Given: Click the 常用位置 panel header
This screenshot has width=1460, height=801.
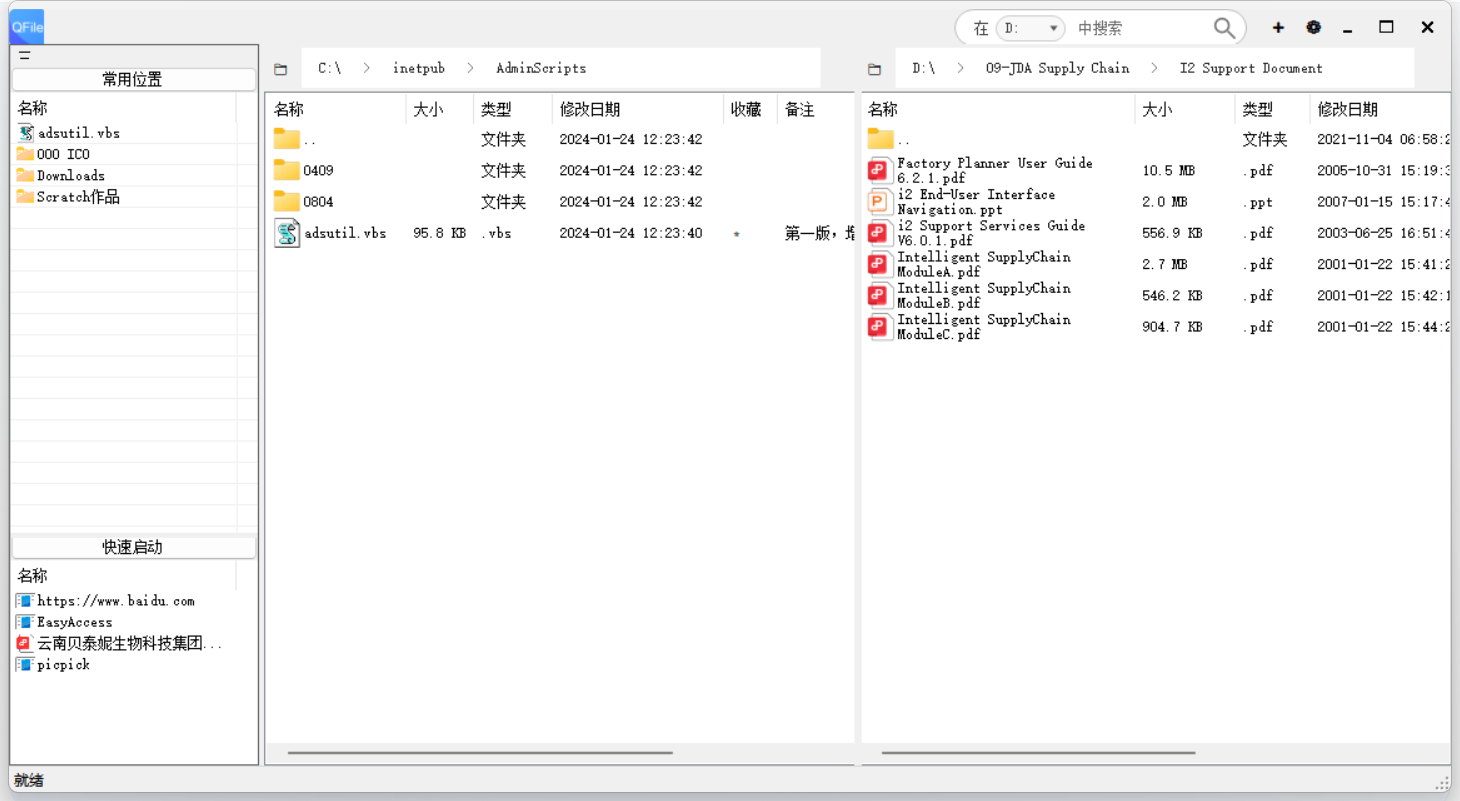Looking at the screenshot, I should [x=134, y=79].
